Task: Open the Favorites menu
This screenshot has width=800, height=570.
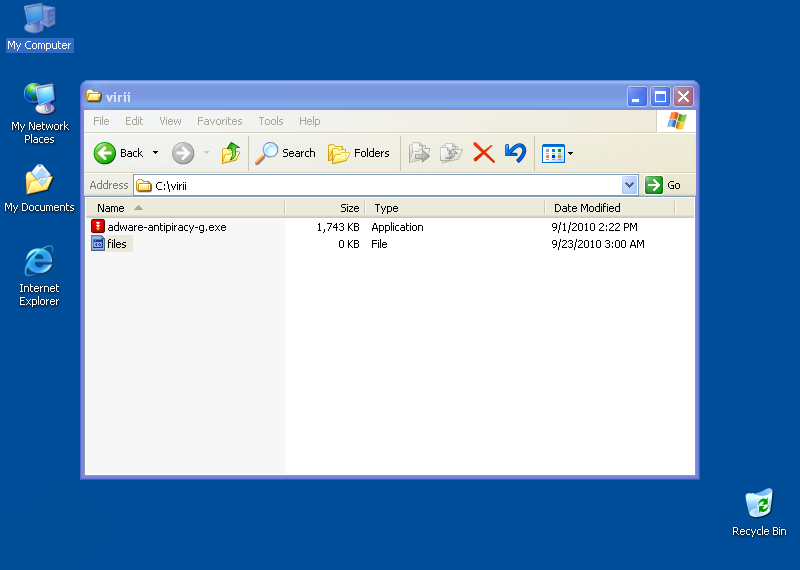Action: point(219,121)
